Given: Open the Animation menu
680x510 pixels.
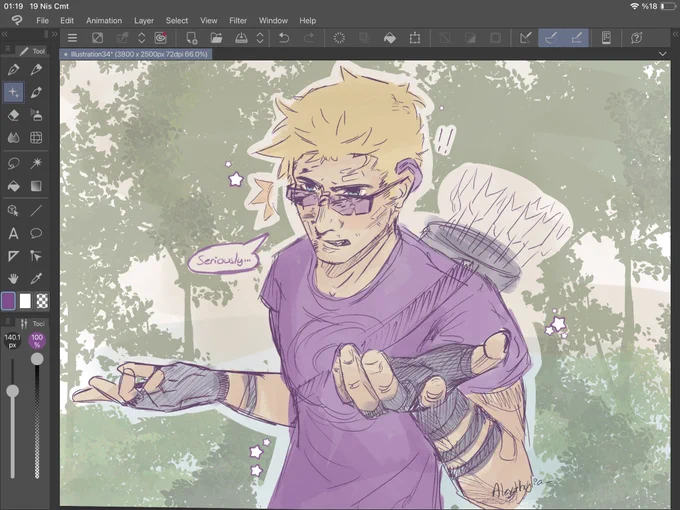Looking at the screenshot, I should click(x=104, y=20).
